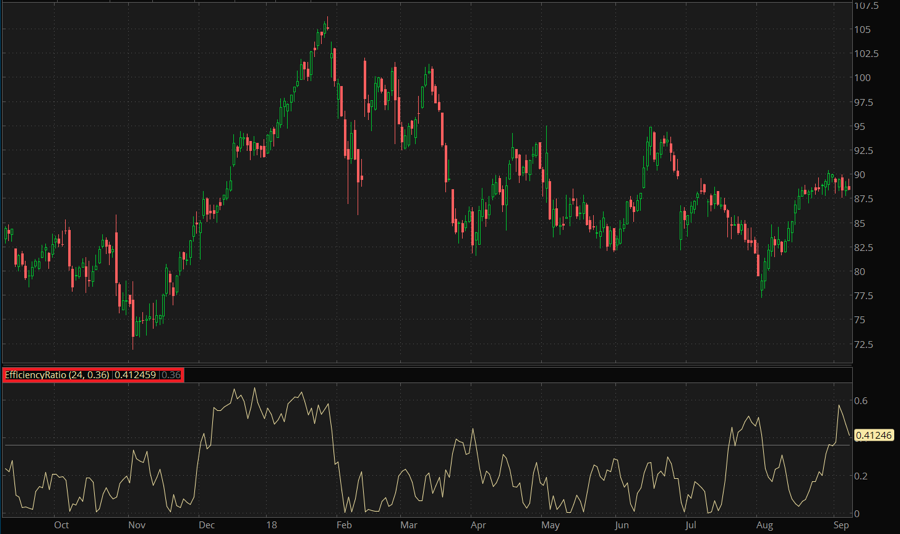900x534 pixels.
Task: Click the gray 0.36 threshold value label
Action: (171, 375)
